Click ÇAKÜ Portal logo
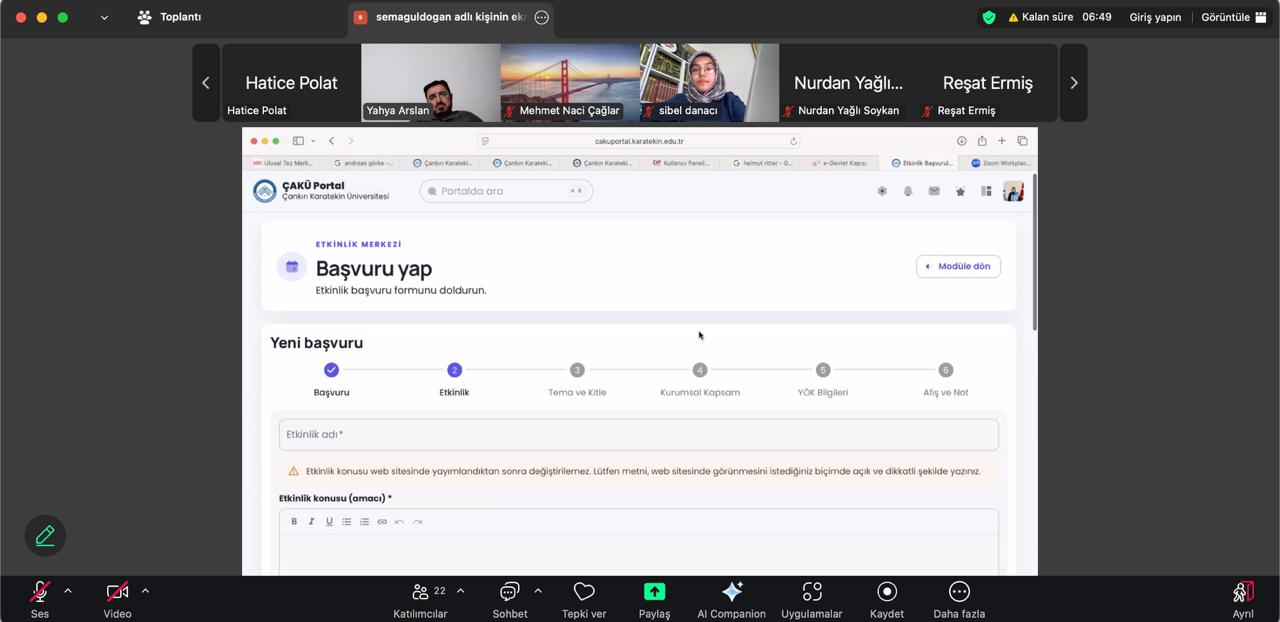Image resolution: width=1280 pixels, height=622 pixels. click(x=321, y=191)
